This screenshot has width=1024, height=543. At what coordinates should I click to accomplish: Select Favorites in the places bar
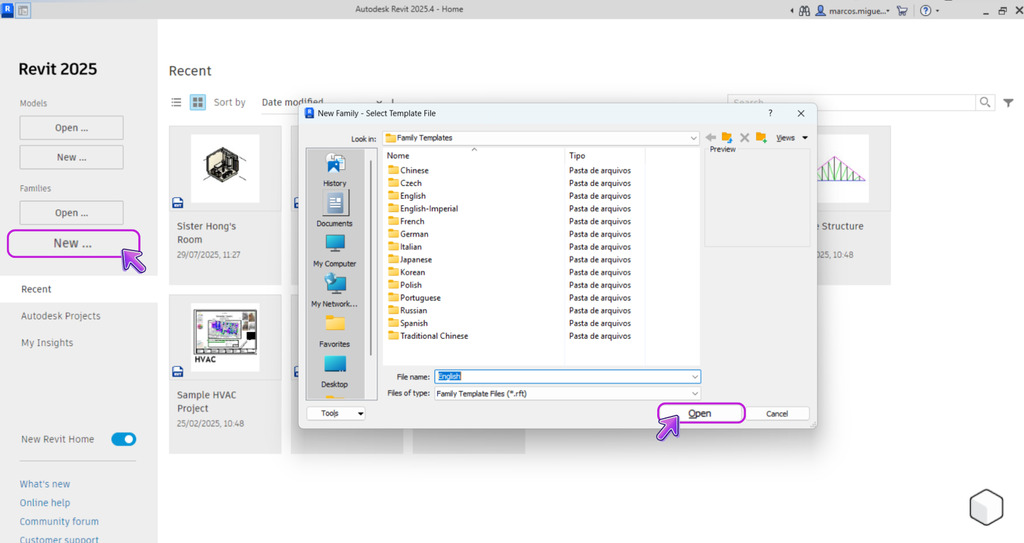point(334,331)
